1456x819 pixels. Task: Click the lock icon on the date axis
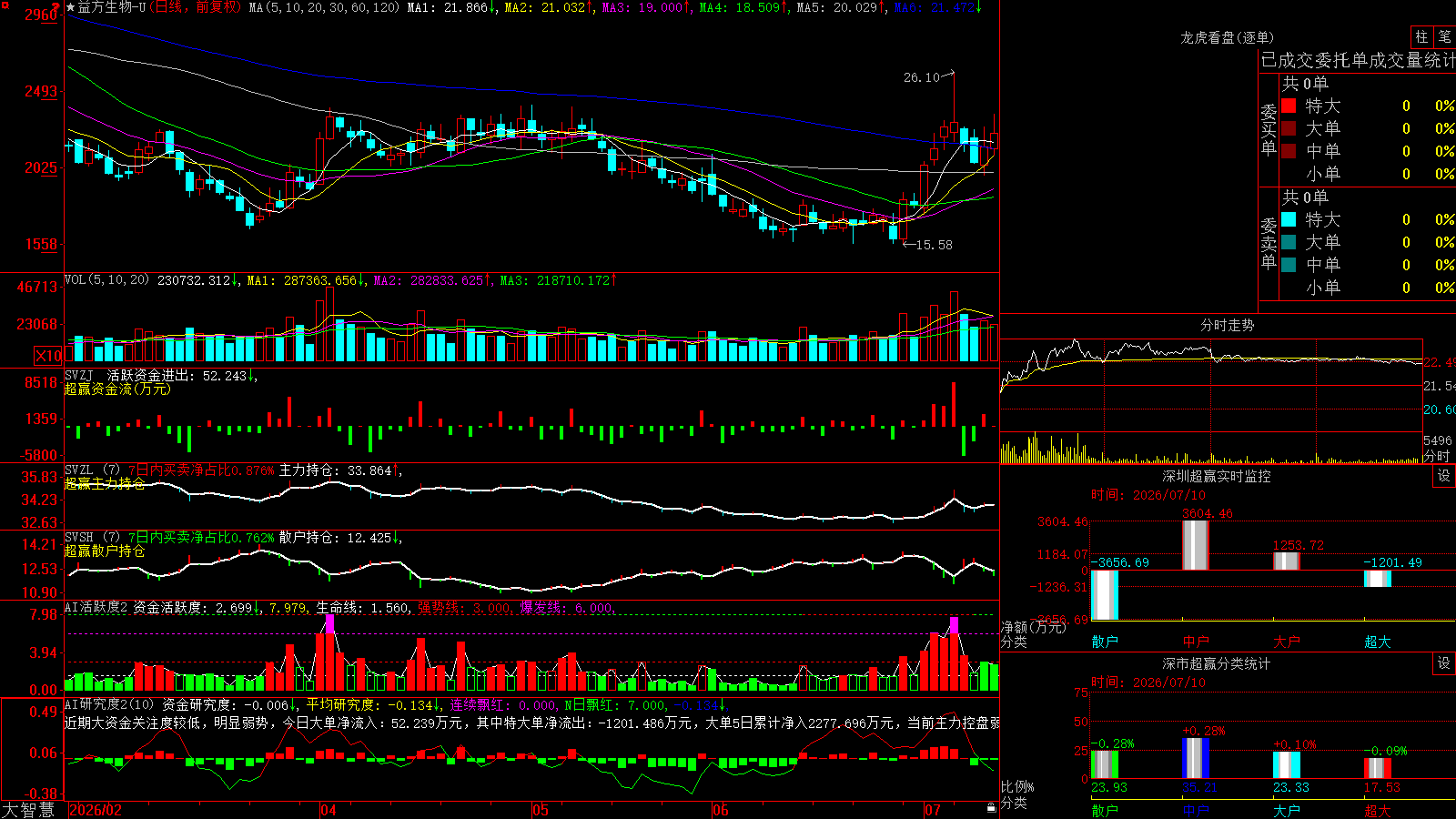(991, 808)
